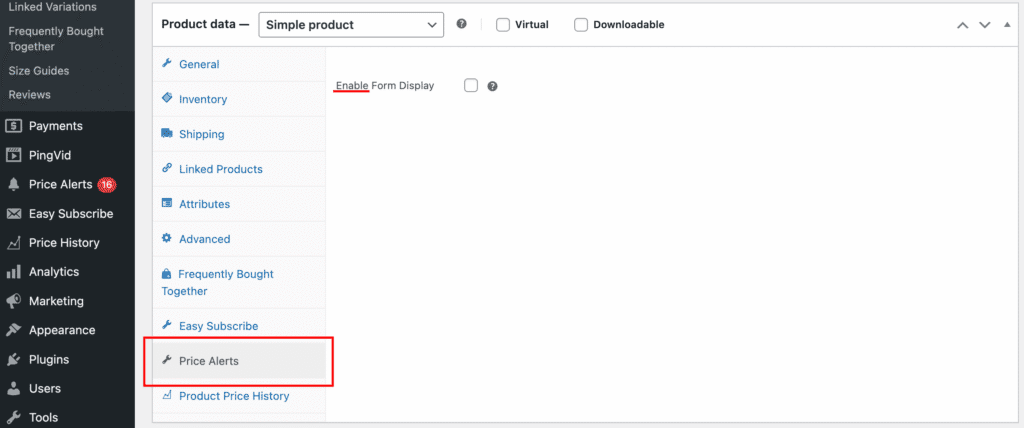Move Product data panel up
This screenshot has height=428, width=1024.
(x=962, y=24)
